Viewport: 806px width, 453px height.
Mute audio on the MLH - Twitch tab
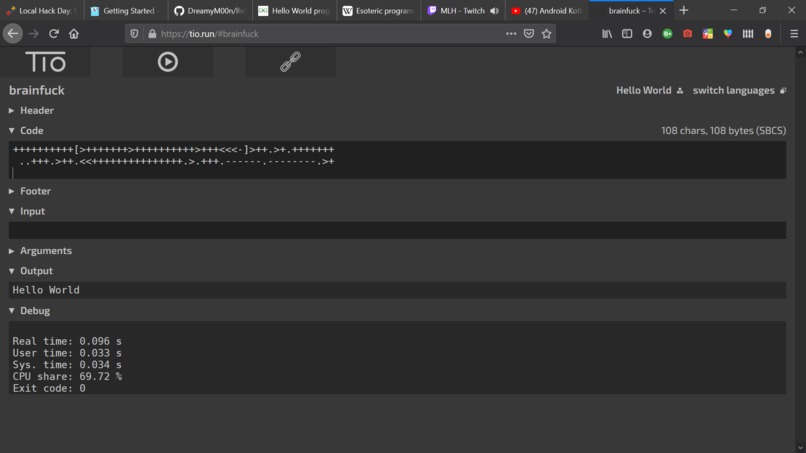click(494, 11)
